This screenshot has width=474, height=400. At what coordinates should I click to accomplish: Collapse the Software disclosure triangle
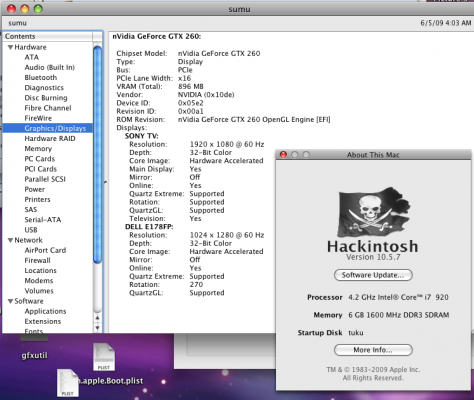click(10, 301)
